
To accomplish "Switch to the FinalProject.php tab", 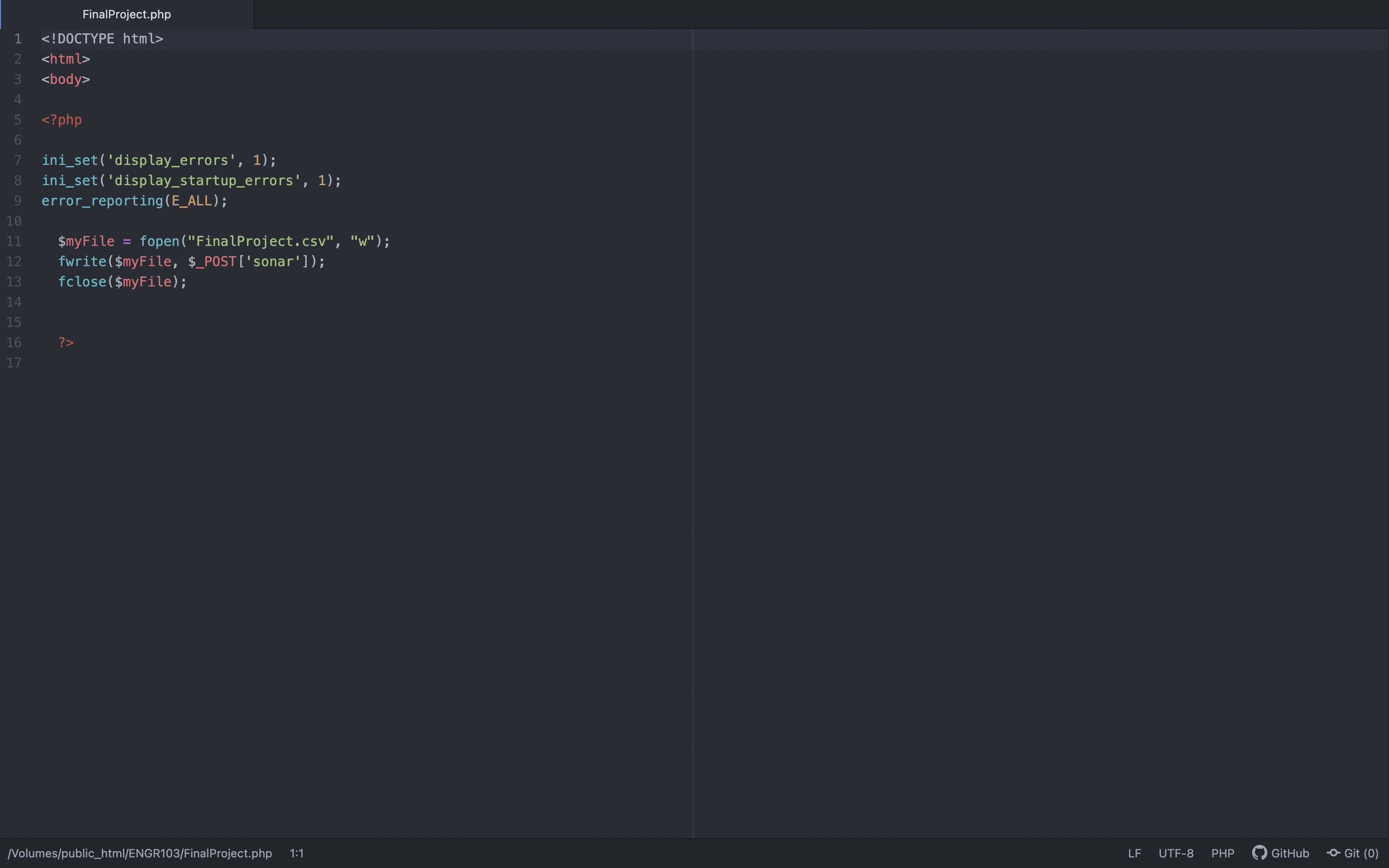I will (x=126, y=14).
